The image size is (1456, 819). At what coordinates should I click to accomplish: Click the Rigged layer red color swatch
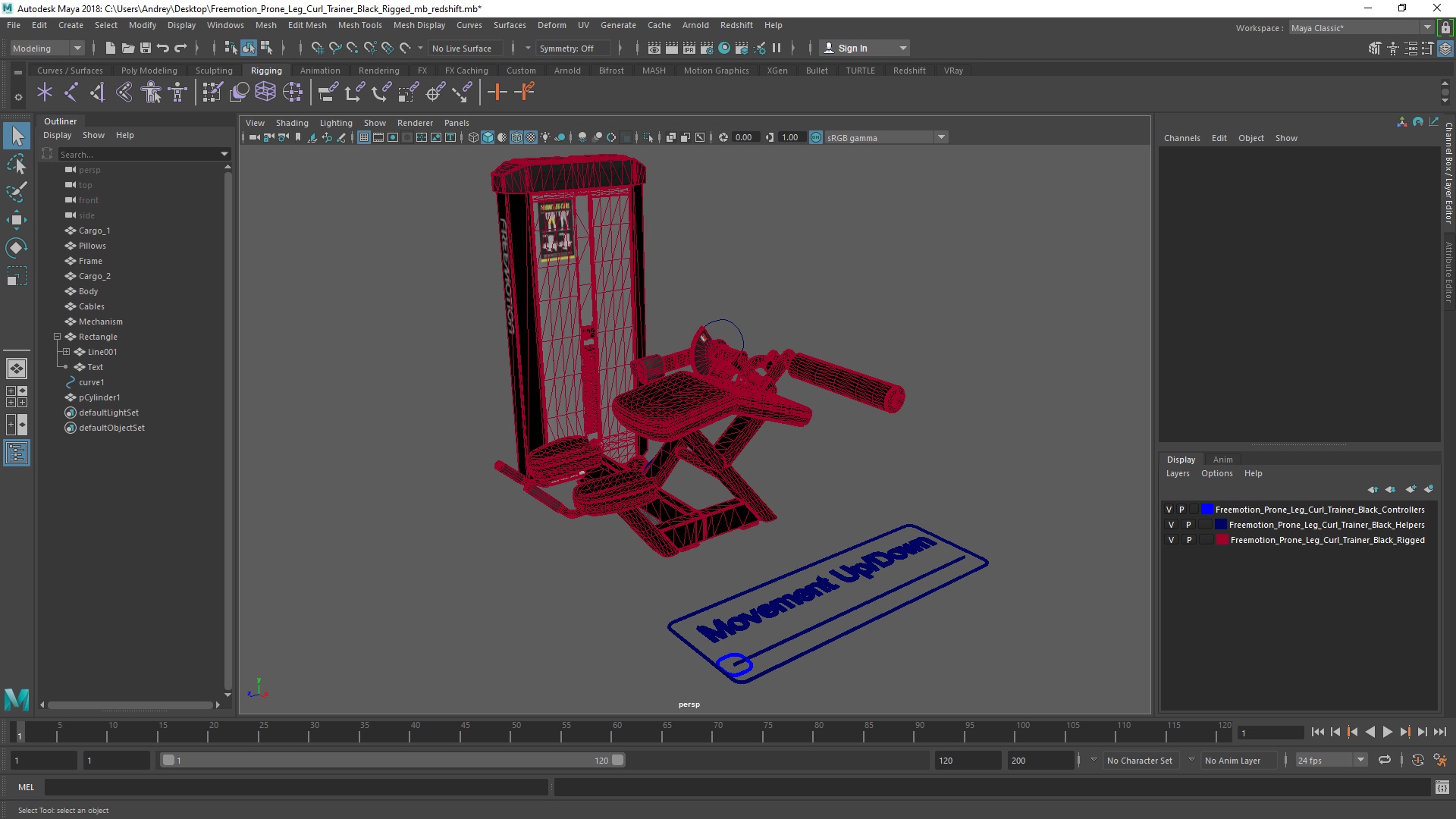pyautogui.click(x=1222, y=540)
